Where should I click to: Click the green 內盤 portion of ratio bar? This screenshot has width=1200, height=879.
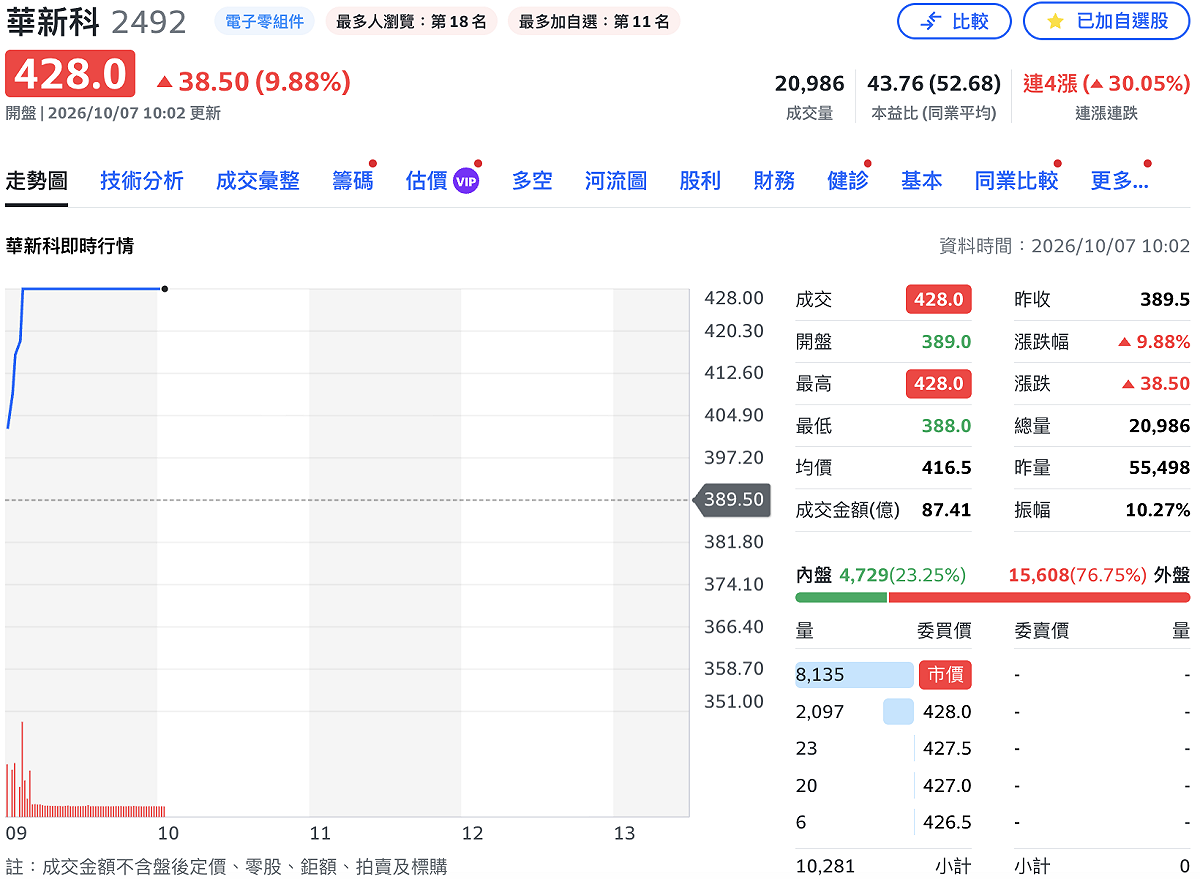[841, 597]
